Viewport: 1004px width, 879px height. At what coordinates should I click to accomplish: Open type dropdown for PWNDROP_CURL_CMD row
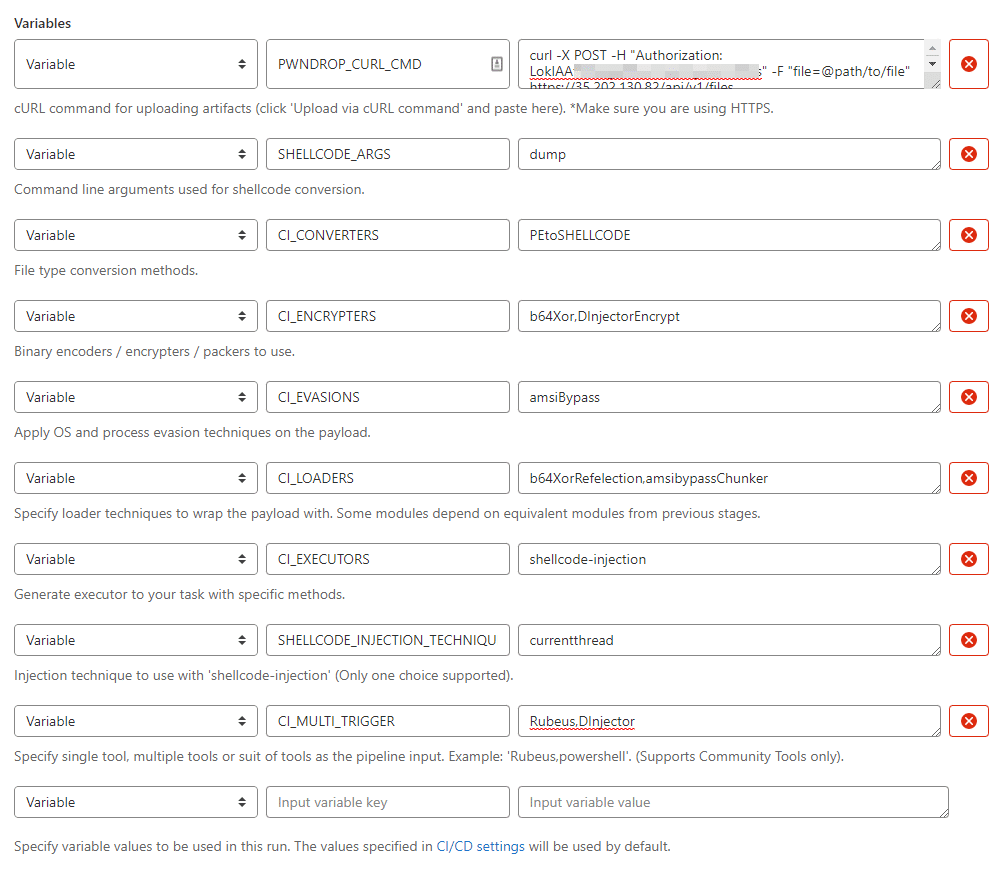pyautogui.click(x=136, y=64)
